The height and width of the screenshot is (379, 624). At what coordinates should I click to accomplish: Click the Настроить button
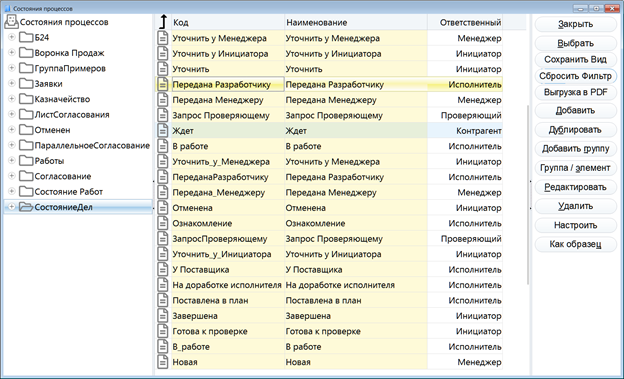pos(575,225)
